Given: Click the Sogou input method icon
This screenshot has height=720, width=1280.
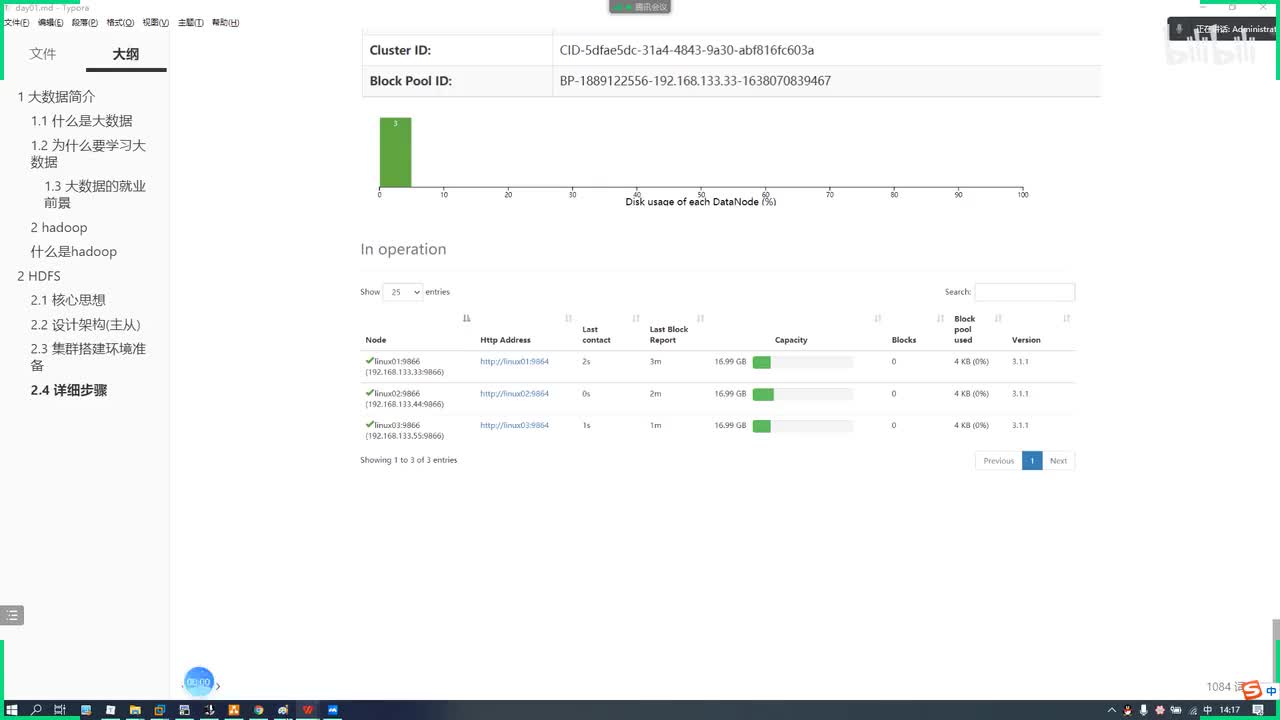Looking at the screenshot, I should pos(1251,688).
